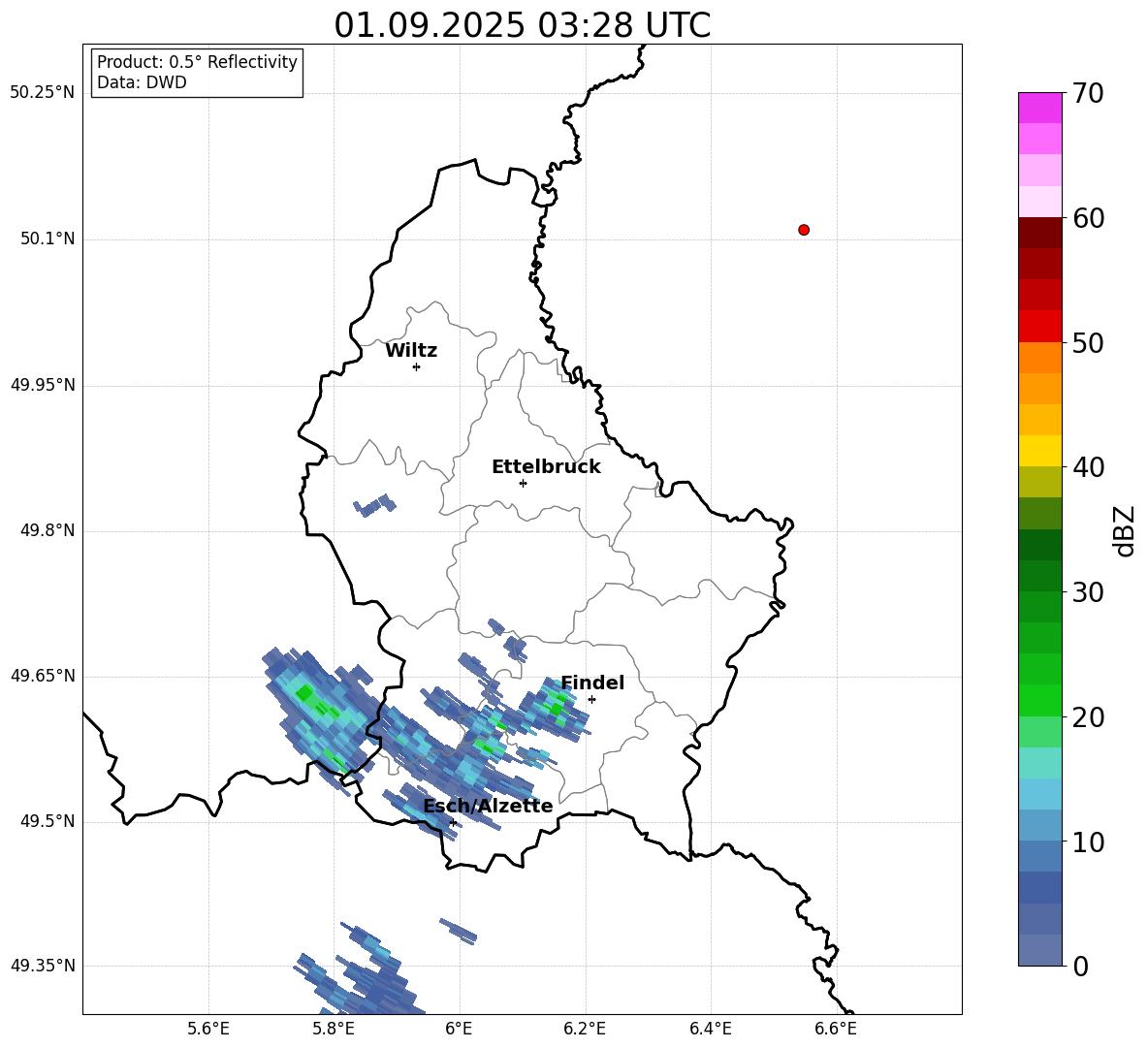Click the 6.2°E longitude label
The height and width of the screenshot is (1048, 1148).
point(585,1030)
